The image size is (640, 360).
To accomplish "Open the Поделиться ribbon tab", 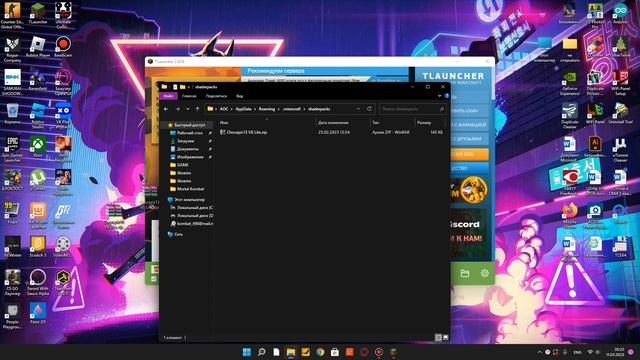I will (216, 96).
